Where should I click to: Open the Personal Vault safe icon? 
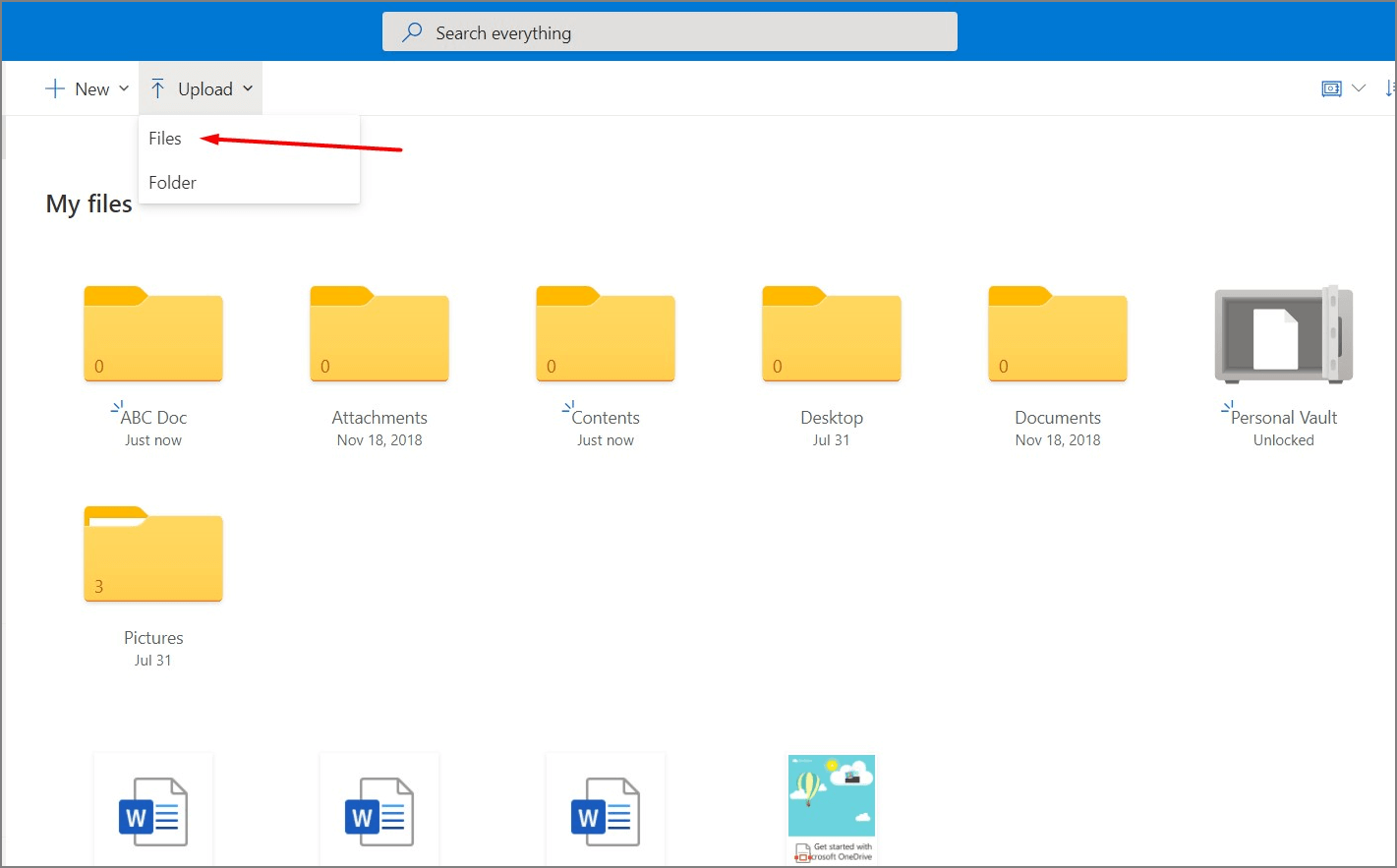(1283, 334)
